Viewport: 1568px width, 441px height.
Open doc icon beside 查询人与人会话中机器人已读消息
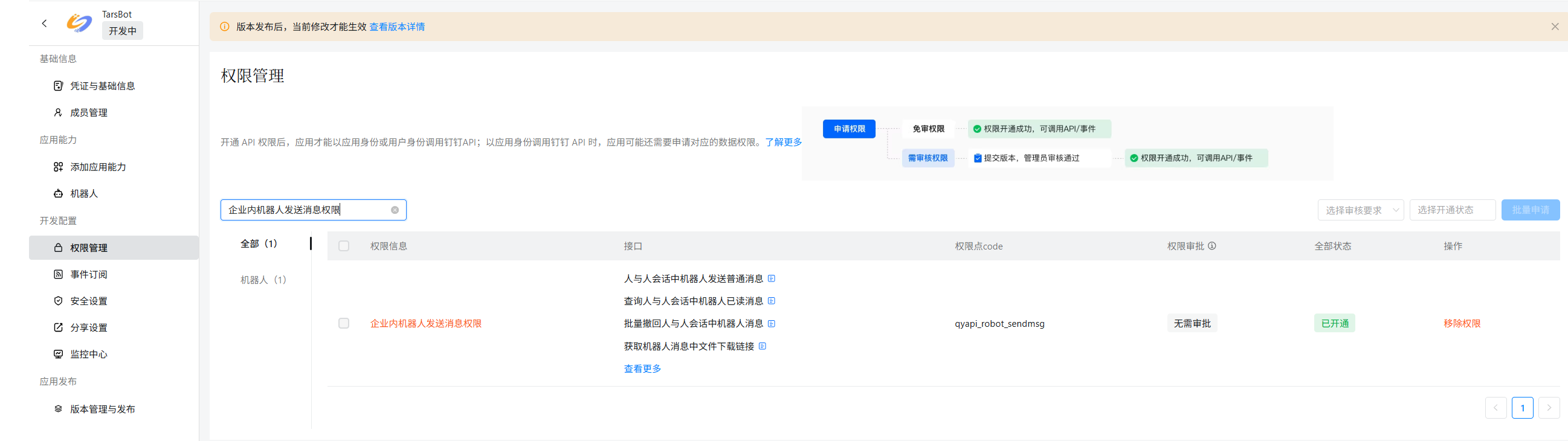tap(771, 301)
